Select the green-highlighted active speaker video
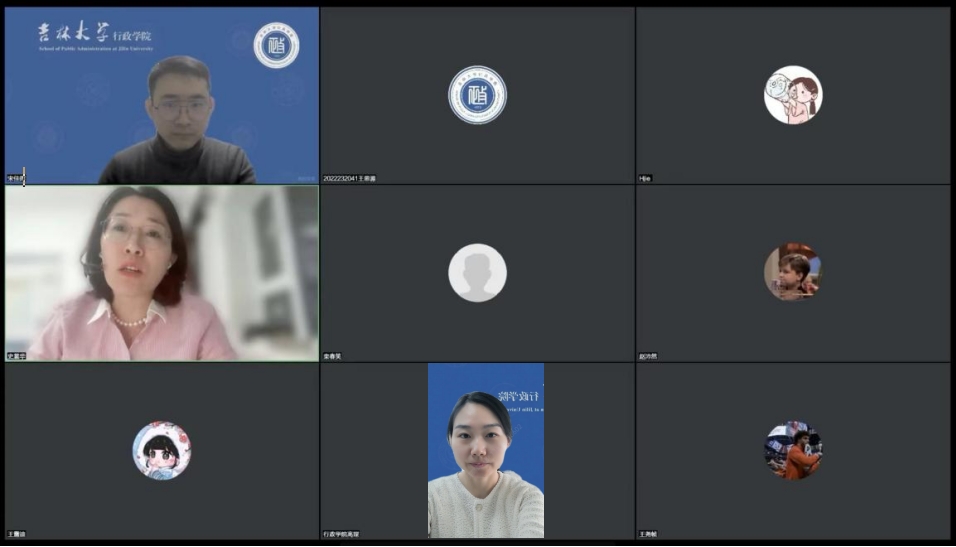Image resolution: width=956 pixels, height=547 pixels. click(162, 273)
